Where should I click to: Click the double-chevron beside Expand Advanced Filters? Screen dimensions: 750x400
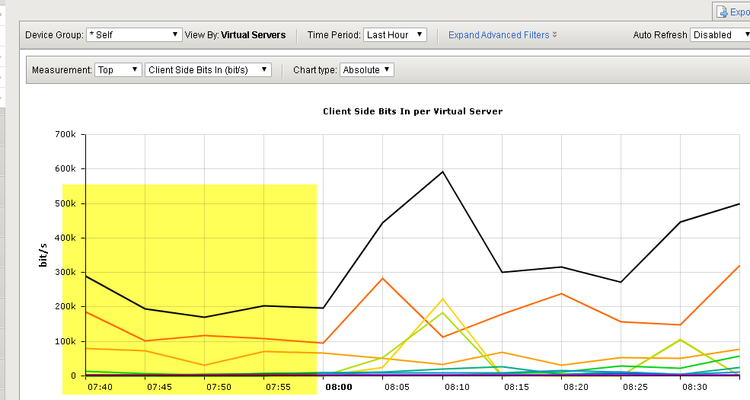pyautogui.click(x=555, y=35)
